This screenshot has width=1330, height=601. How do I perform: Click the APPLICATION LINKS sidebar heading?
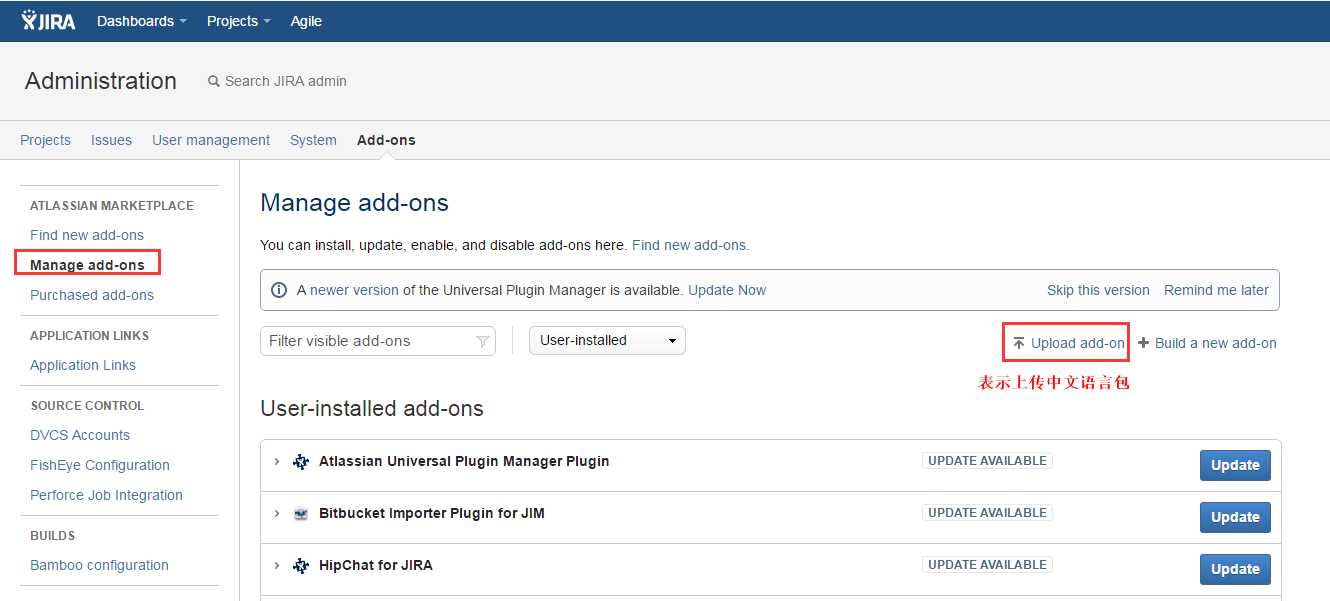pyautogui.click(x=89, y=335)
